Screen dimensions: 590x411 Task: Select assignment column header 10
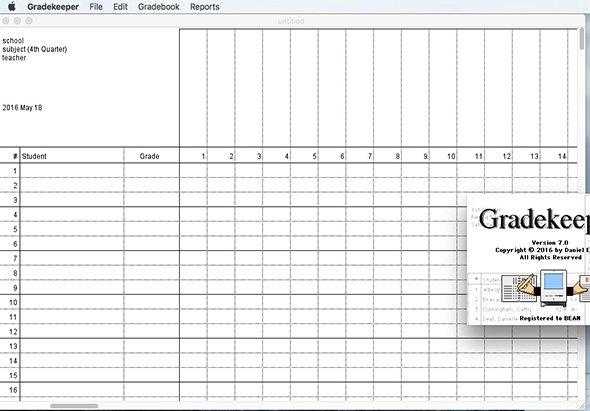[x=443, y=156]
